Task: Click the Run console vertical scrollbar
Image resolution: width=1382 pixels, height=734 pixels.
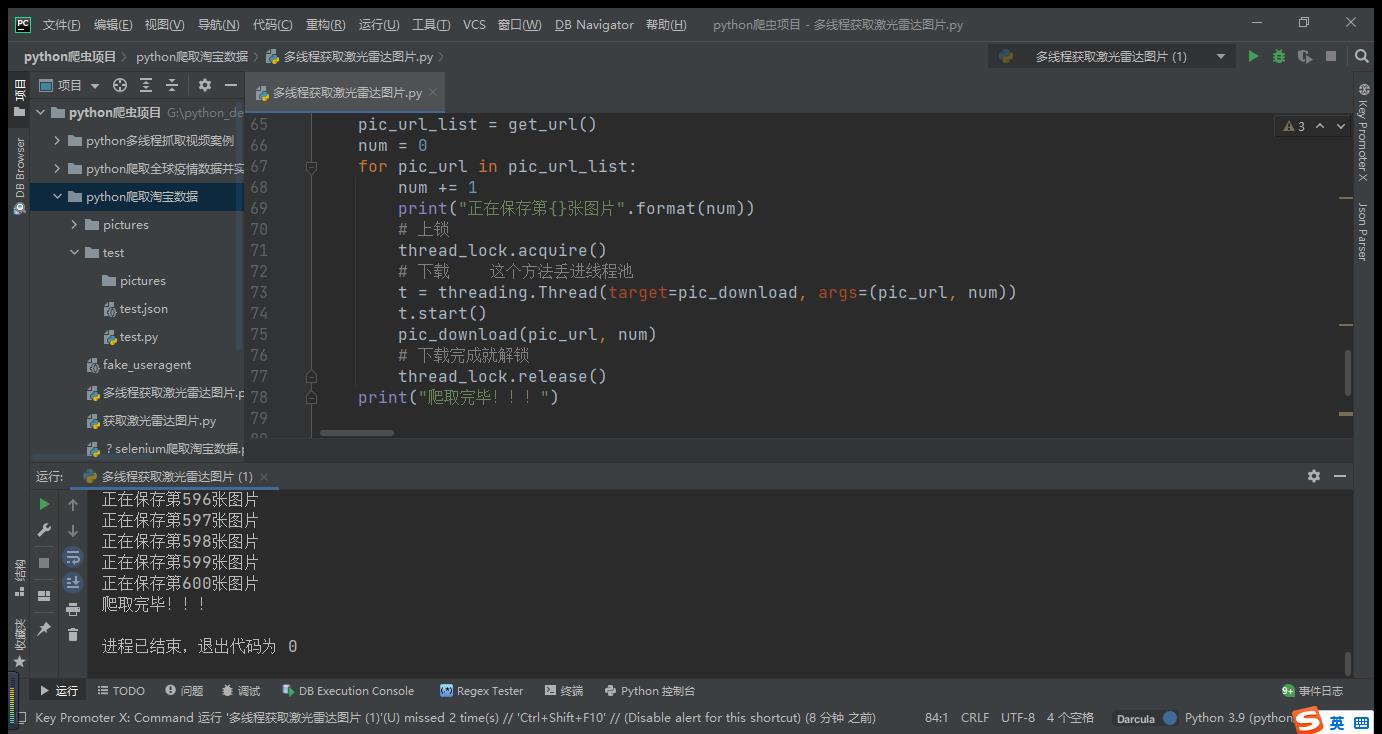Action: click(x=1348, y=663)
